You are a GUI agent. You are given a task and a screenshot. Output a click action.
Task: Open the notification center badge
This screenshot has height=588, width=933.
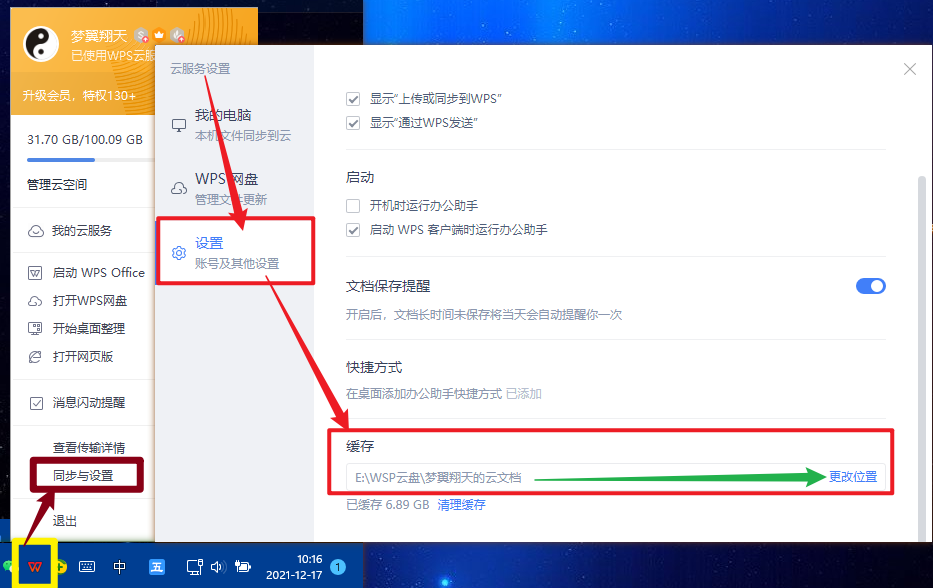pyautogui.click(x=338, y=567)
